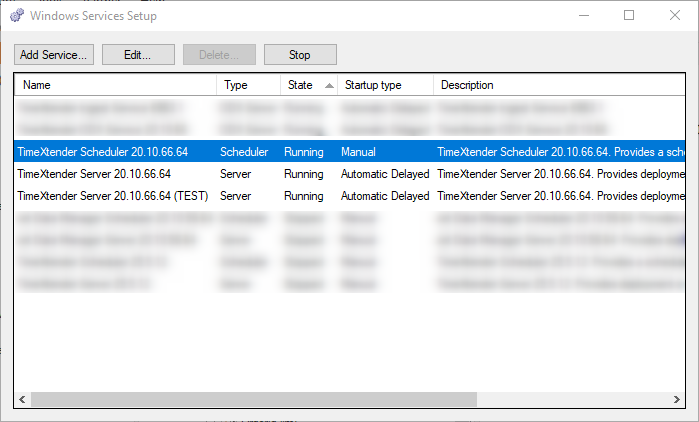Click the Windows Services Setup gear icon
Viewport: 699px width, 422px height.
click(17, 15)
